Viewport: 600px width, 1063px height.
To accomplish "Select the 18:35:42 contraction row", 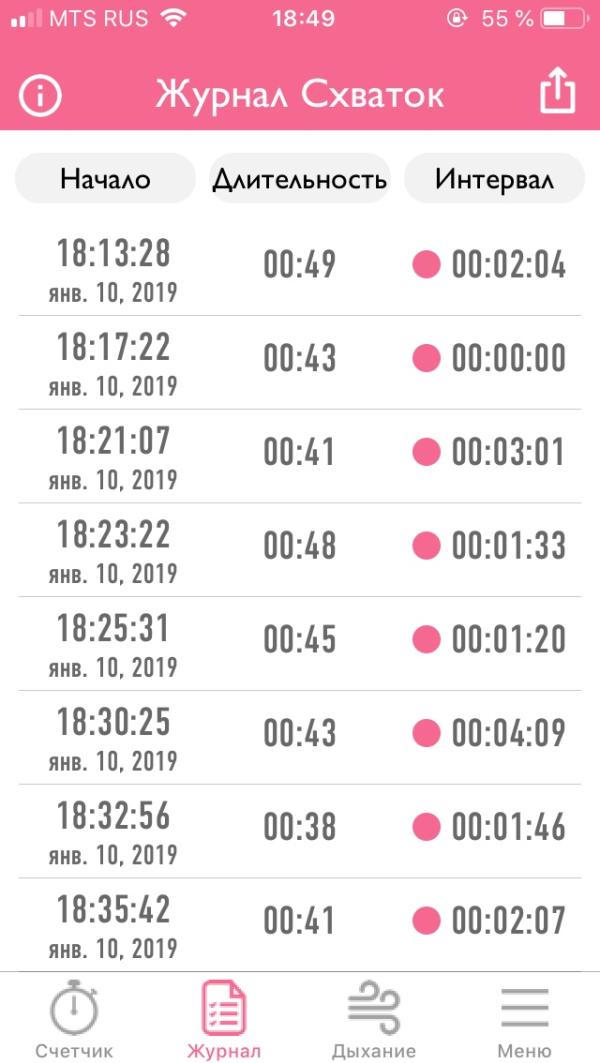I will pos(113,924).
